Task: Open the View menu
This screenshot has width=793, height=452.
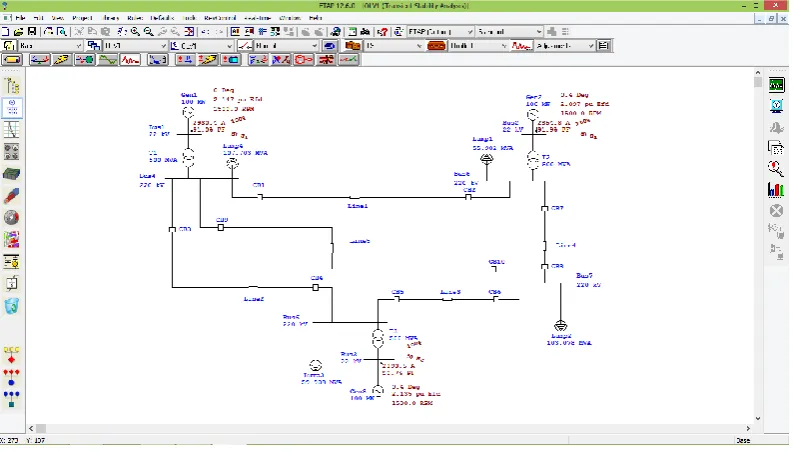Action: click(58, 18)
